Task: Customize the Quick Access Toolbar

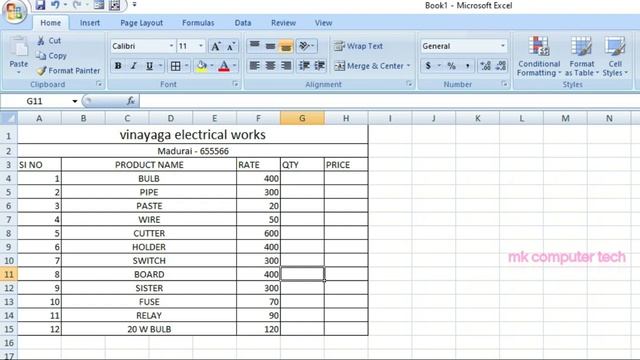Action: [x=134, y=5]
